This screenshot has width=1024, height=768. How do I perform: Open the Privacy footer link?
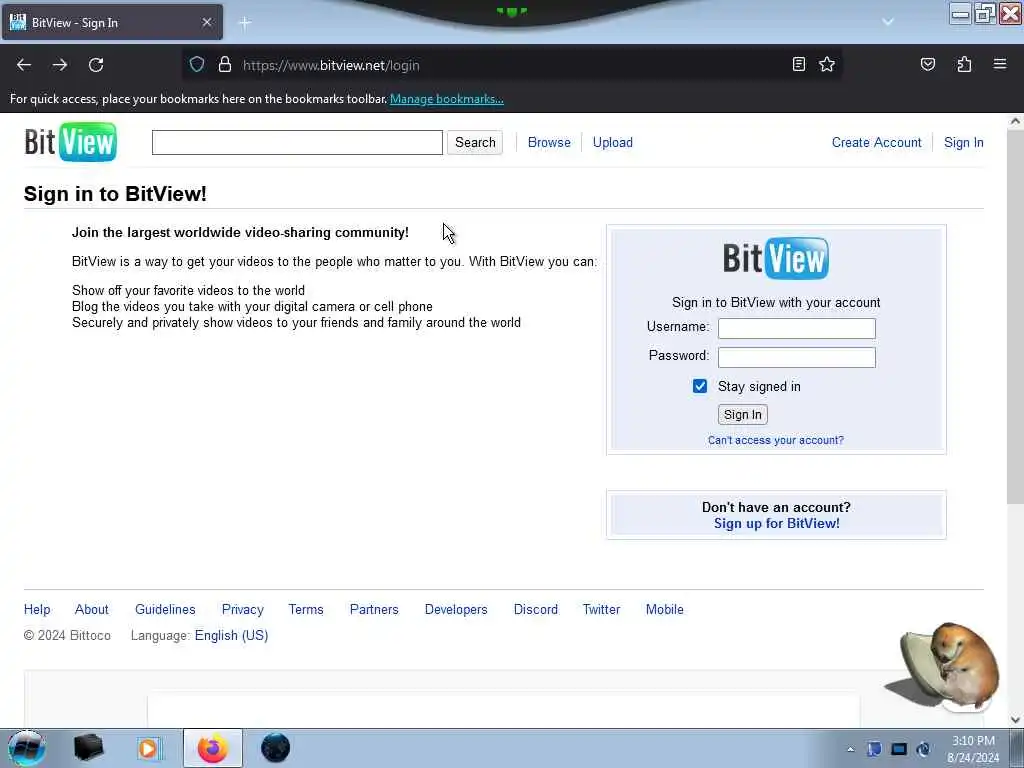point(242,609)
